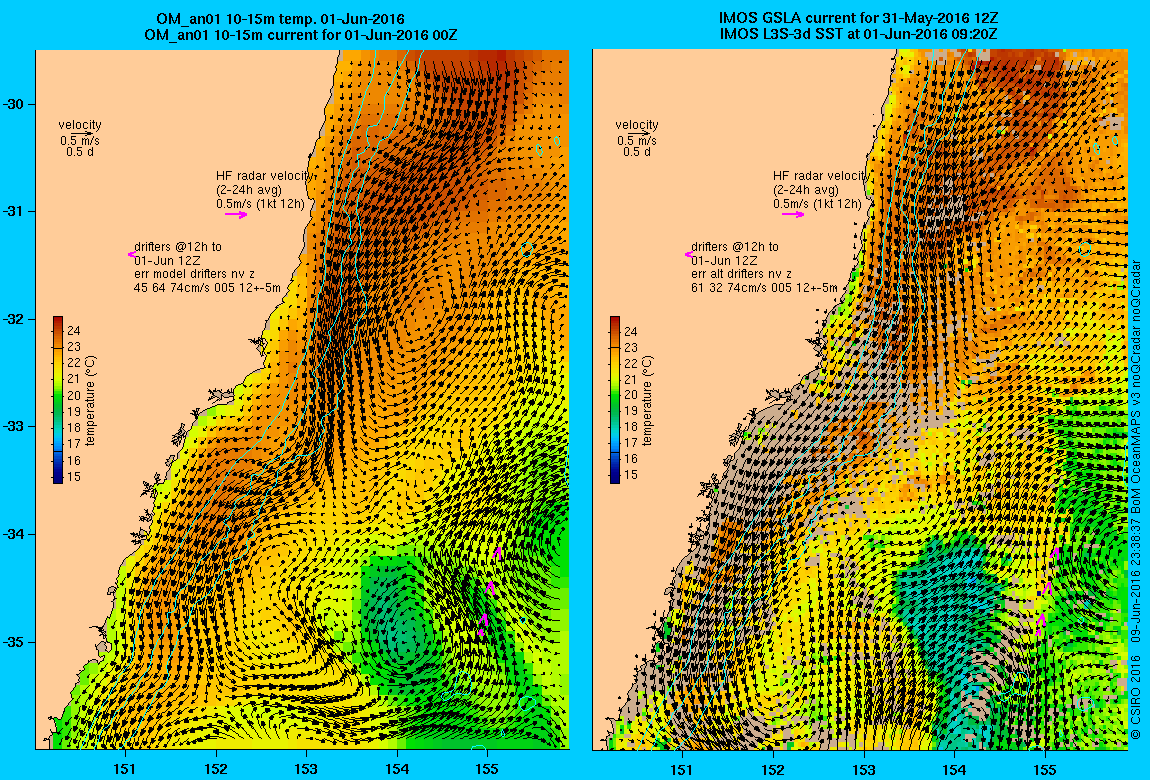Click 'HF radar velocity' label in right map
The height and width of the screenshot is (780, 1150).
click(821, 176)
